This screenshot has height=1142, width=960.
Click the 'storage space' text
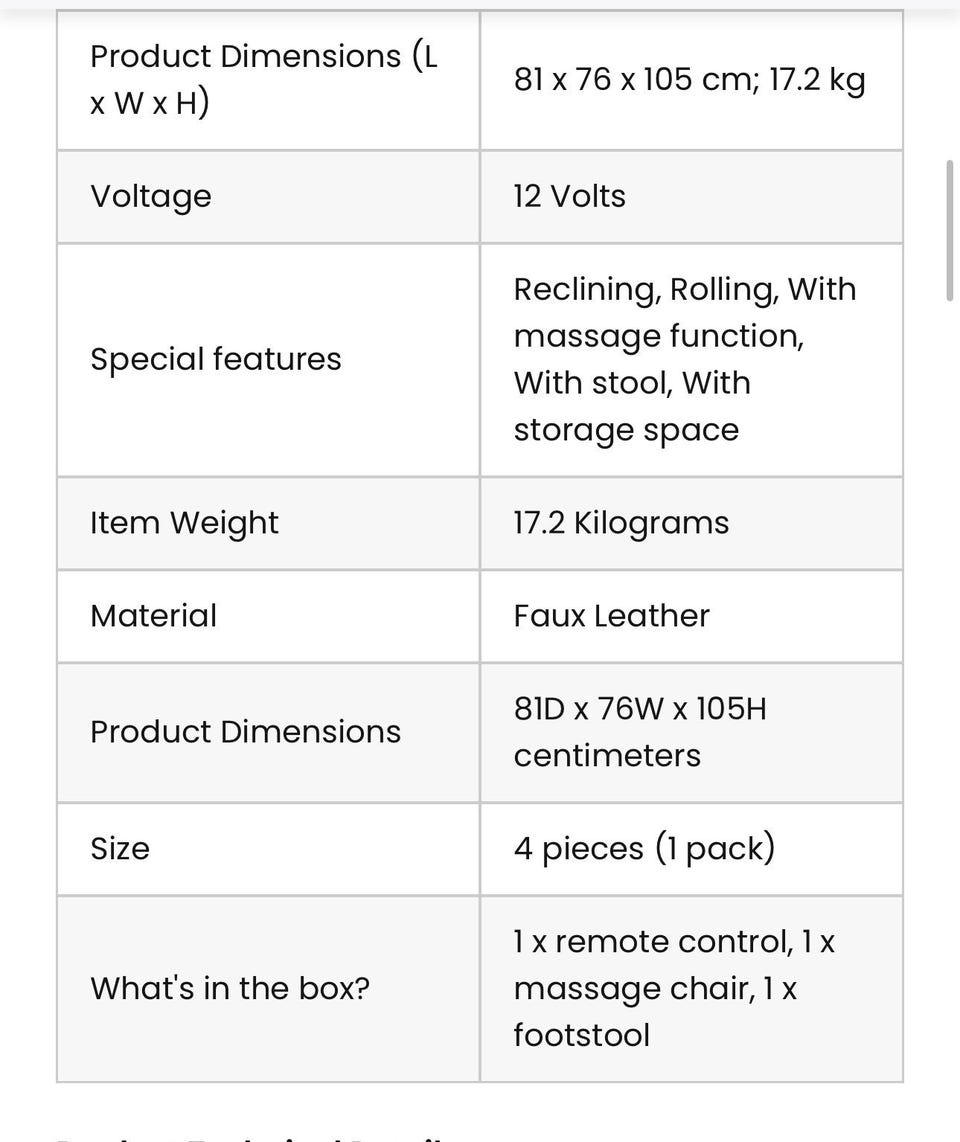click(x=626, y=430)
